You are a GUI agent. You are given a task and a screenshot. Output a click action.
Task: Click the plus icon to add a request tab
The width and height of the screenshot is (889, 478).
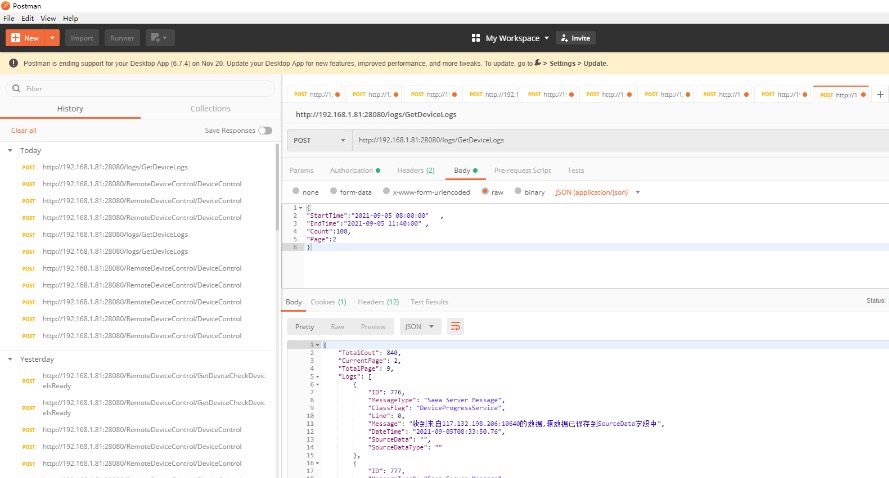coord(880,94)
